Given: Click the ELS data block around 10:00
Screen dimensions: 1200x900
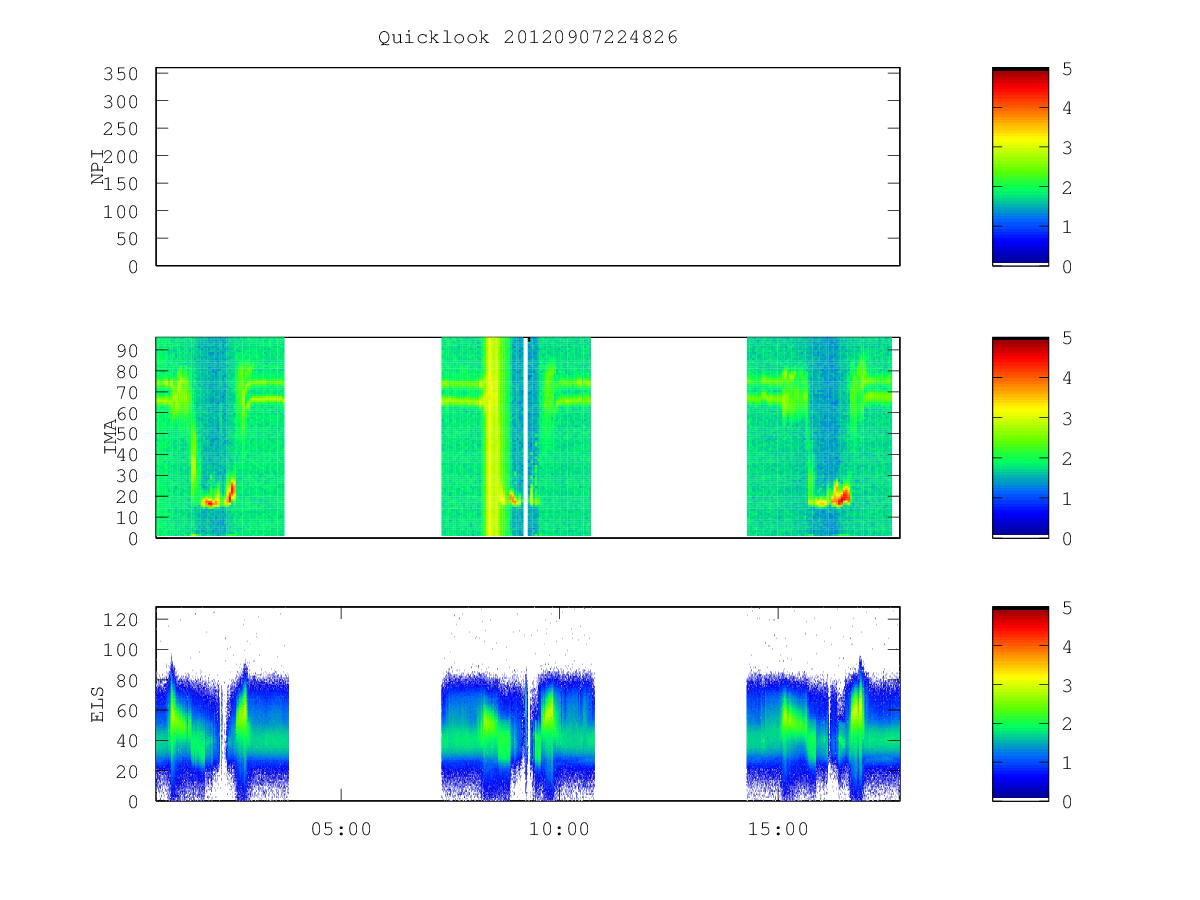Looking at the screenshot, I should pos(518,735).
